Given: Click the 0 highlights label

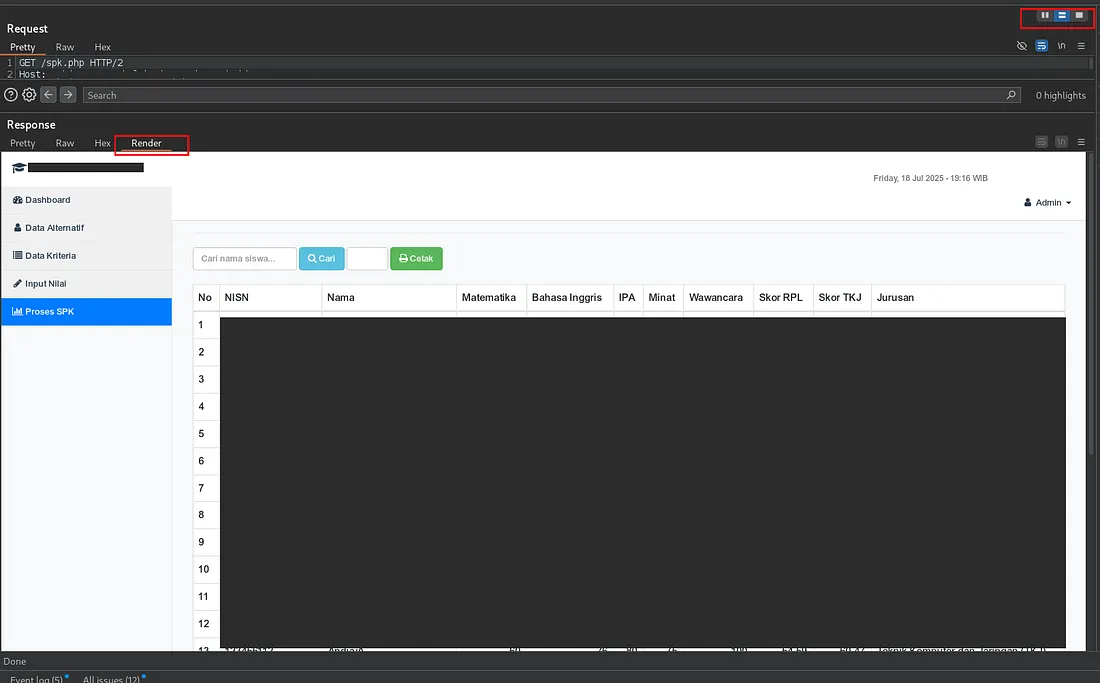Looking at the screenshot, I should (x=1061, y=95).
